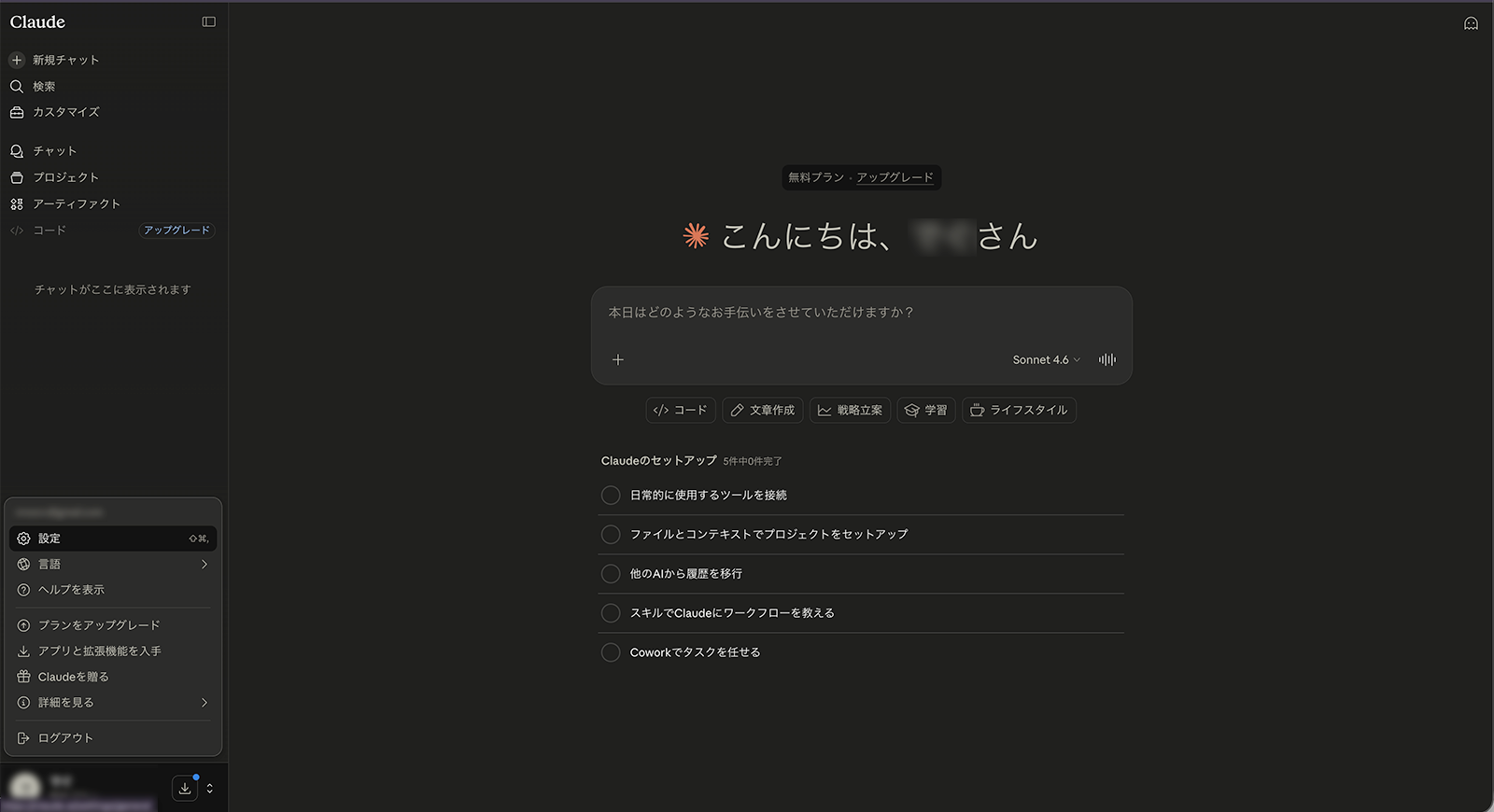Click the アーティファクト label in the sidebar

point(78,203)
